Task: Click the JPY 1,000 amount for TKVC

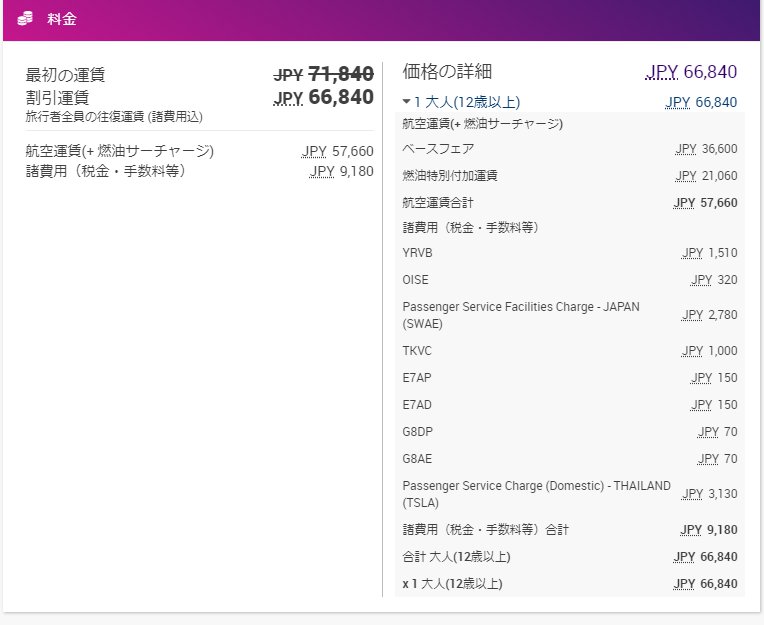Action: coord(709,351)
